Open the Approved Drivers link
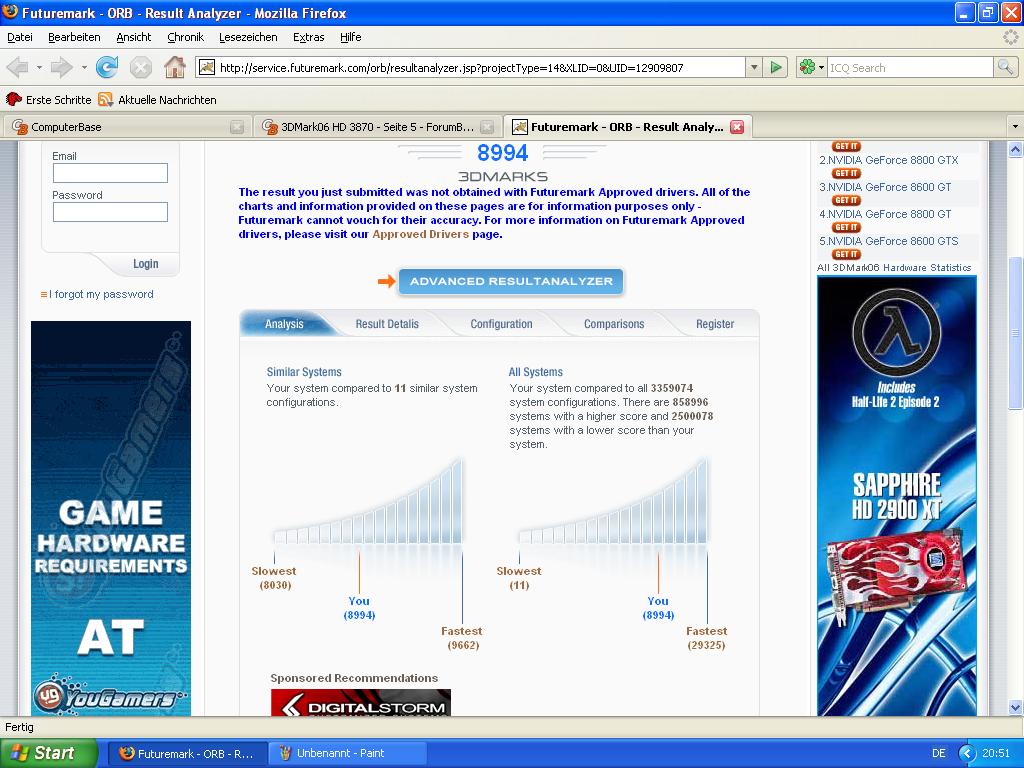The image size is (1024, 768). pyautogui.click(x=421, y=234)
